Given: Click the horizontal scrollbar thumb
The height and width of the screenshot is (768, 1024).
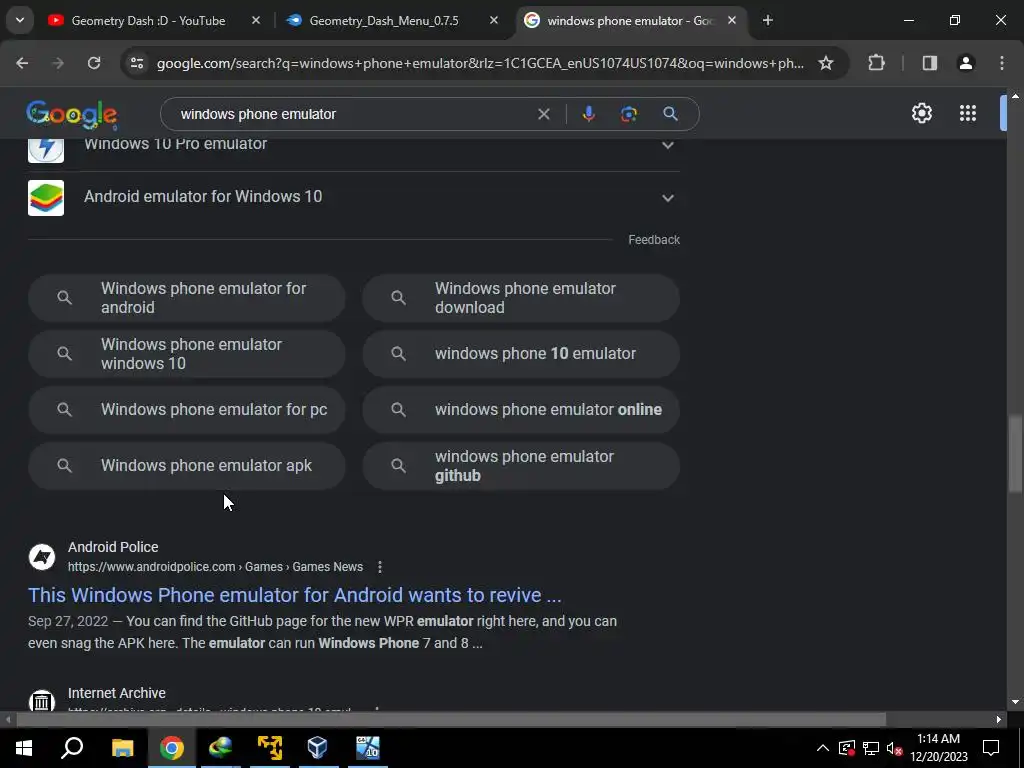Looking at the screenshot, I should coord(451,719).
